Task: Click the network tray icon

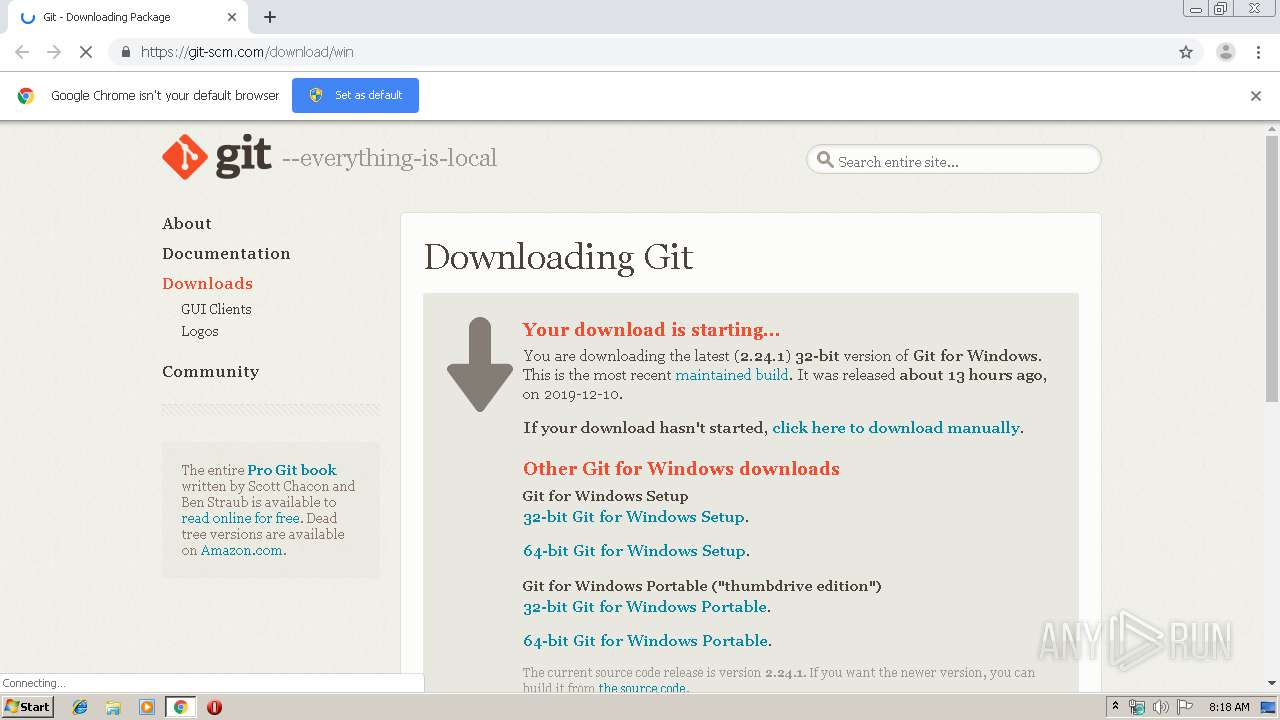Action: [1137, 707]
